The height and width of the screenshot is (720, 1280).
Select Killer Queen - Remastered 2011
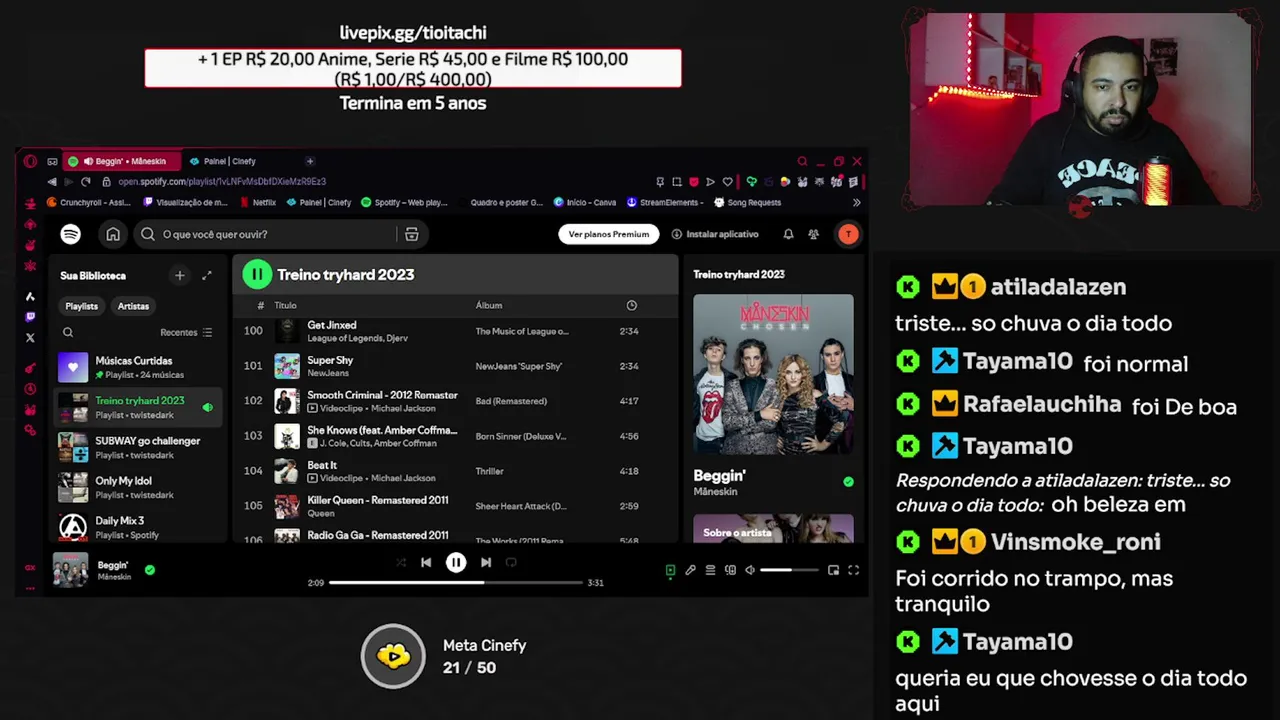(455, 506)
